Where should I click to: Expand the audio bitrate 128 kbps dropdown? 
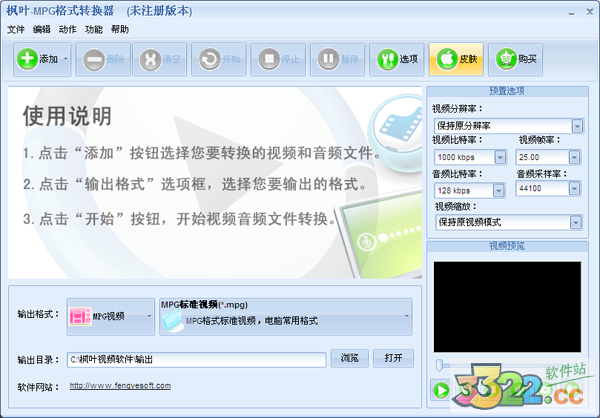(498, 191)
